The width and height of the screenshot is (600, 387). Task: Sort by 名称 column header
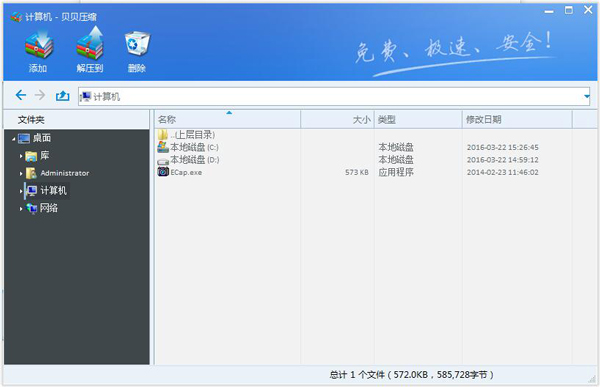click(x=228, y=119)
